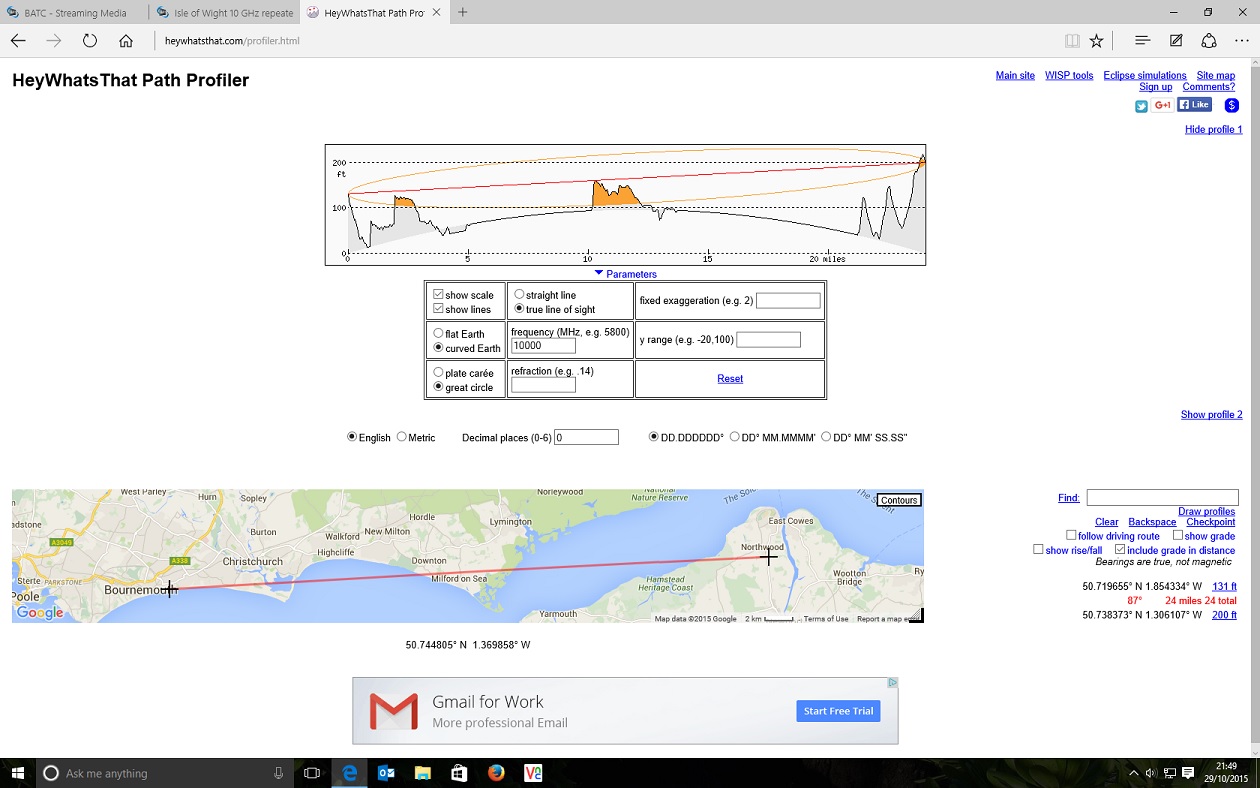1260x788 pixels.
Task: Toggle the show scale checkbox
Action: pyautogui.click(x=438, y=295)
